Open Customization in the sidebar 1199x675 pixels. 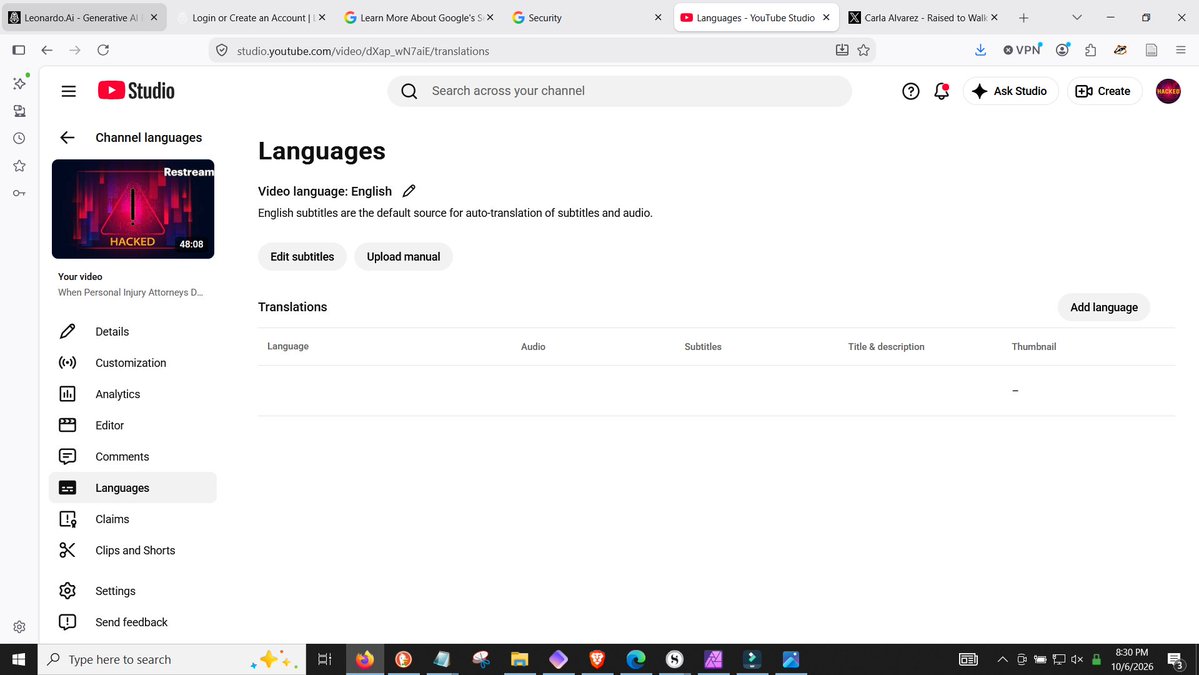(x=133, y=363)
